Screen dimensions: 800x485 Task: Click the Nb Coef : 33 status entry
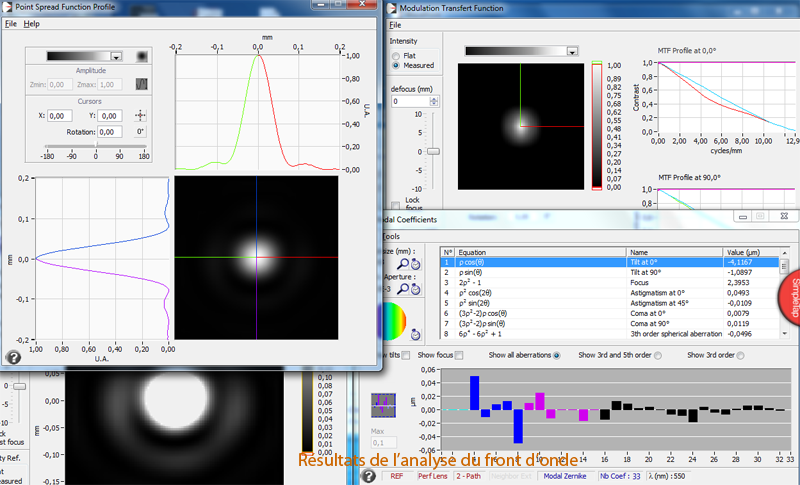[x=620, y=476]
